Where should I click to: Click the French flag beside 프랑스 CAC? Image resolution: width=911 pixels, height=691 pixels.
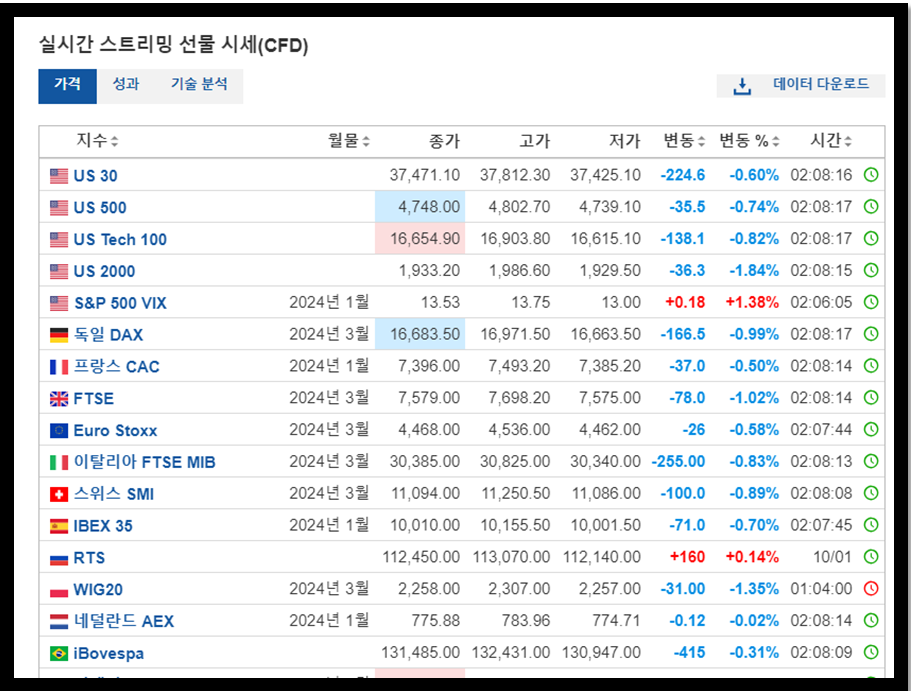[59, 367]
